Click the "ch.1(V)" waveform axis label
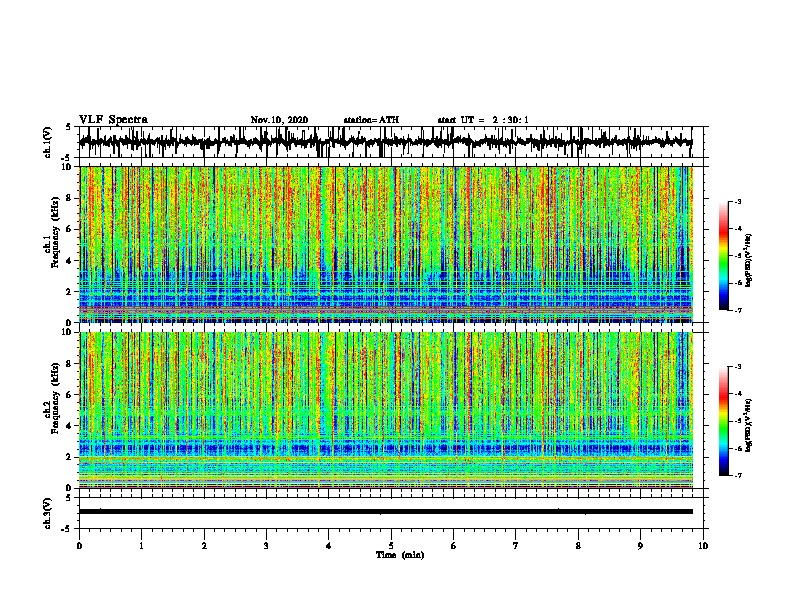 tap(47, 142)
